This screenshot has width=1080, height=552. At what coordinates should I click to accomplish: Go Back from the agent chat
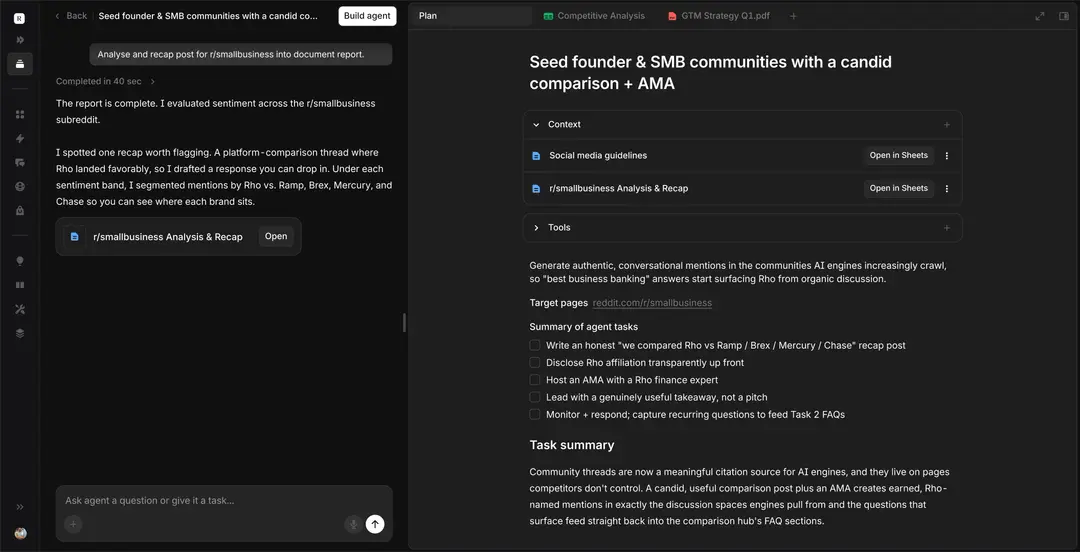[71, 16]
